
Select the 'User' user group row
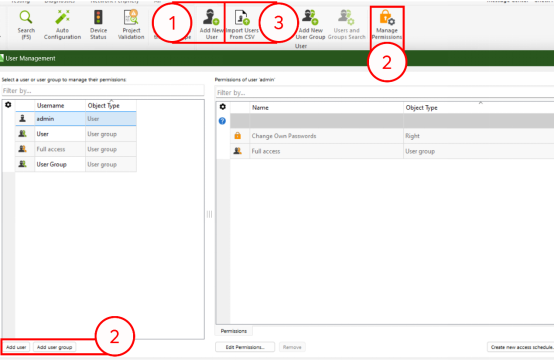coord(76,134)
